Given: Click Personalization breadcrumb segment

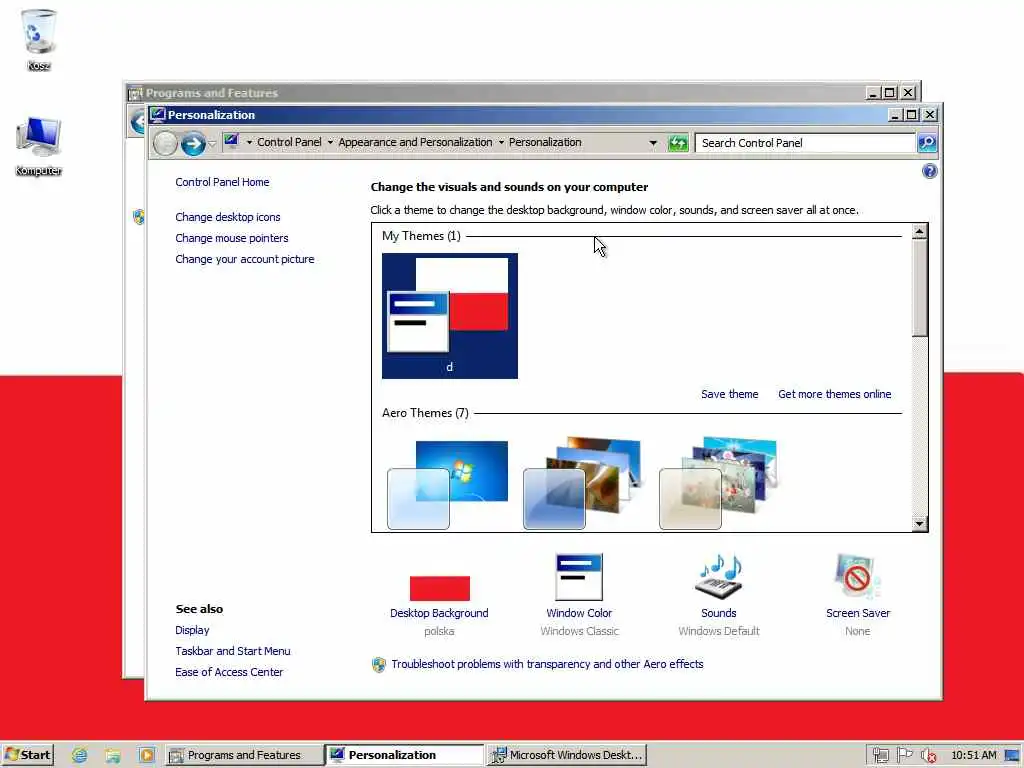Looking at the screenshot, I should point(545,142).
